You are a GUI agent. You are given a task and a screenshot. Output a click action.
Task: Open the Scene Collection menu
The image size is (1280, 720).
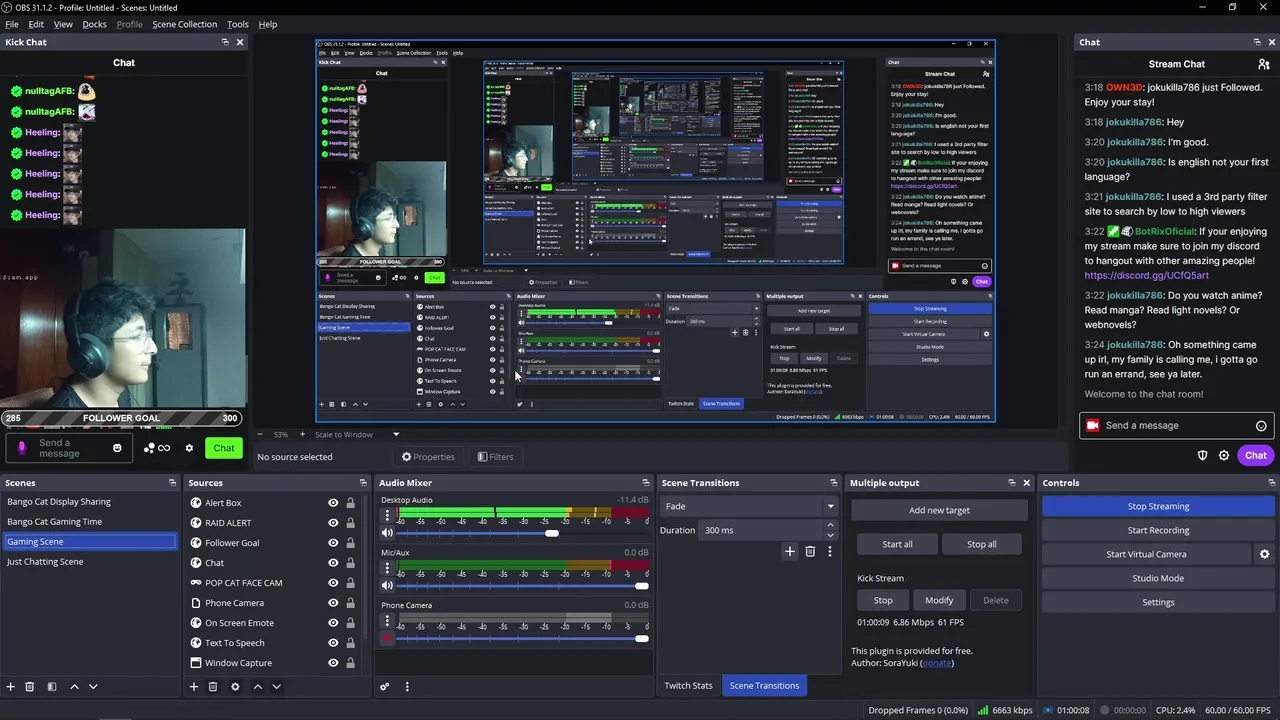[184, 24]
